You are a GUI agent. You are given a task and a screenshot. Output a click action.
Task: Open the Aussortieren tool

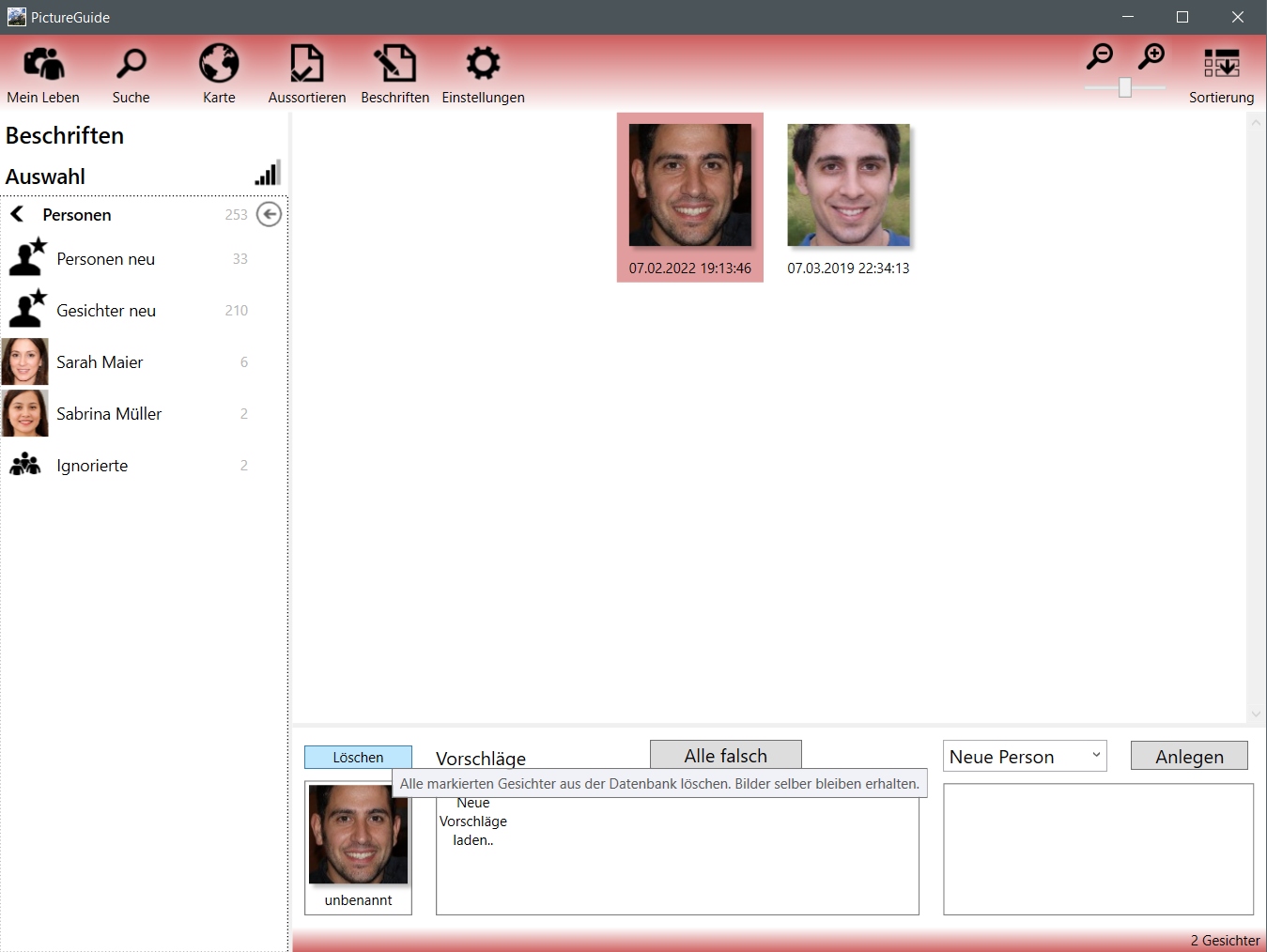[x=307, y=73]
